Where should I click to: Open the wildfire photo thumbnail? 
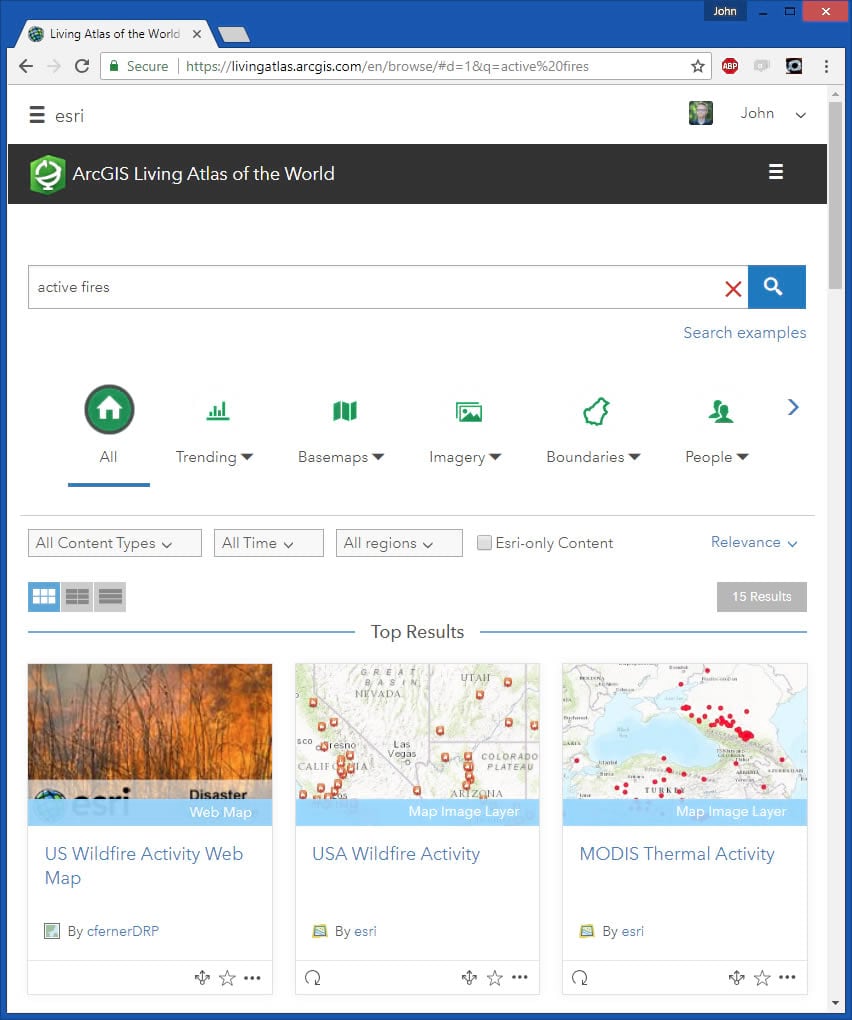click(x=150, y=744)
